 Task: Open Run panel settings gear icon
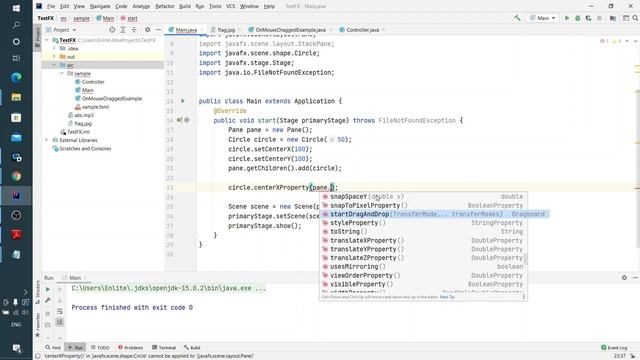[x=624, y=278]
